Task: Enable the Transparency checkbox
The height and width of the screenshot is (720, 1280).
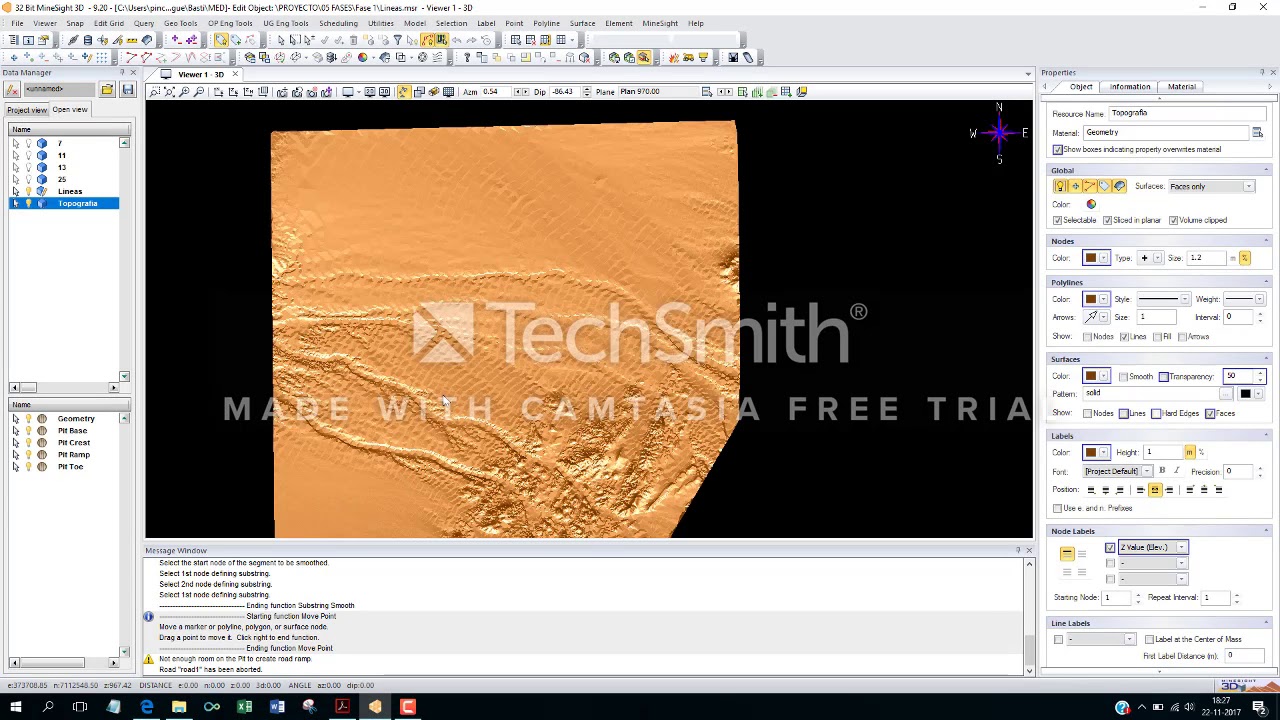Action: point(1163,377)
